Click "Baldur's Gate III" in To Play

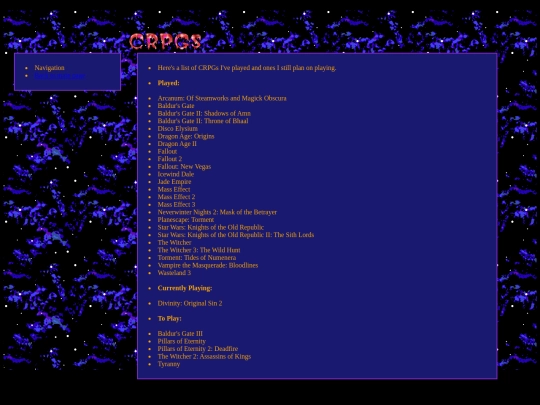(180, 334)
